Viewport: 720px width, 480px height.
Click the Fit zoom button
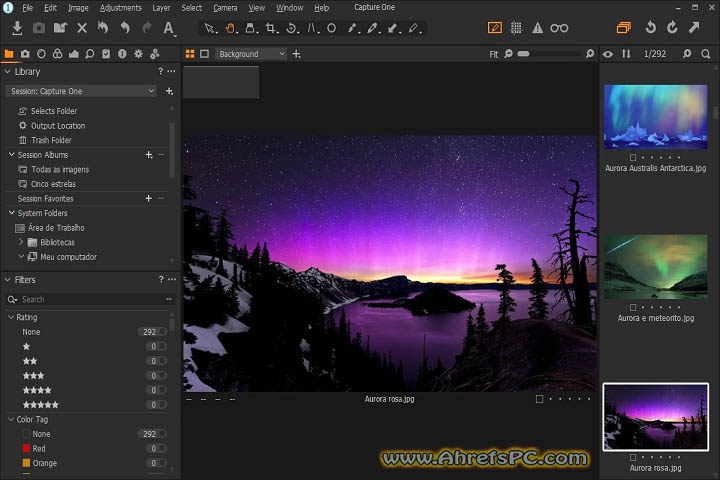(x=494, y=54)
